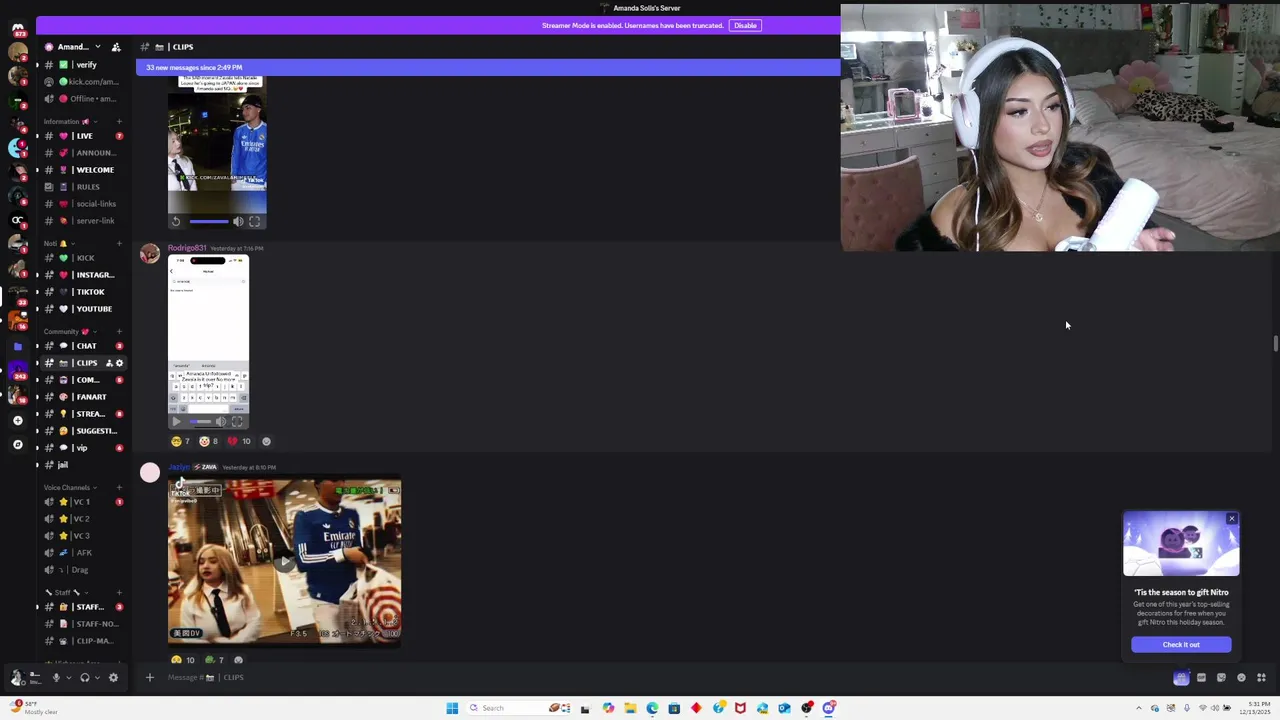Open the verify channel
The height and width of the screenshot is (720, 1280).
pyautogui.click(x=82, y=65)
